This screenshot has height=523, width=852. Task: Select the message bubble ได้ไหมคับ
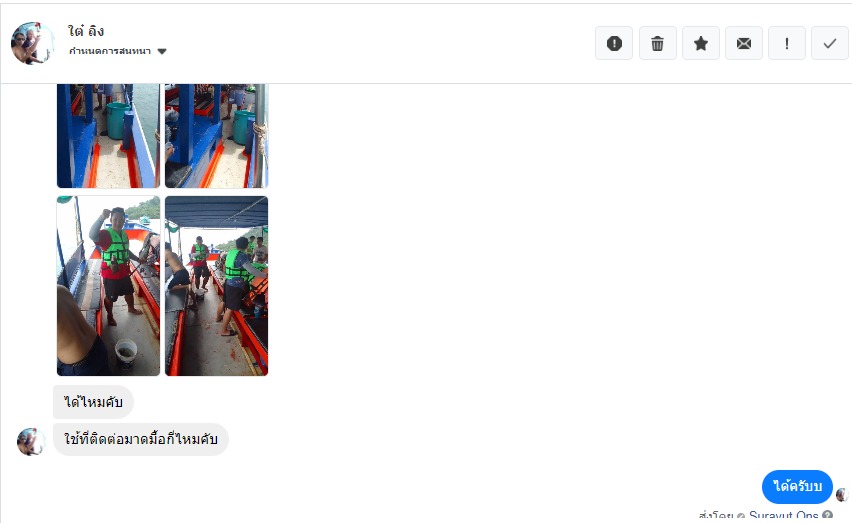point(93,402)
